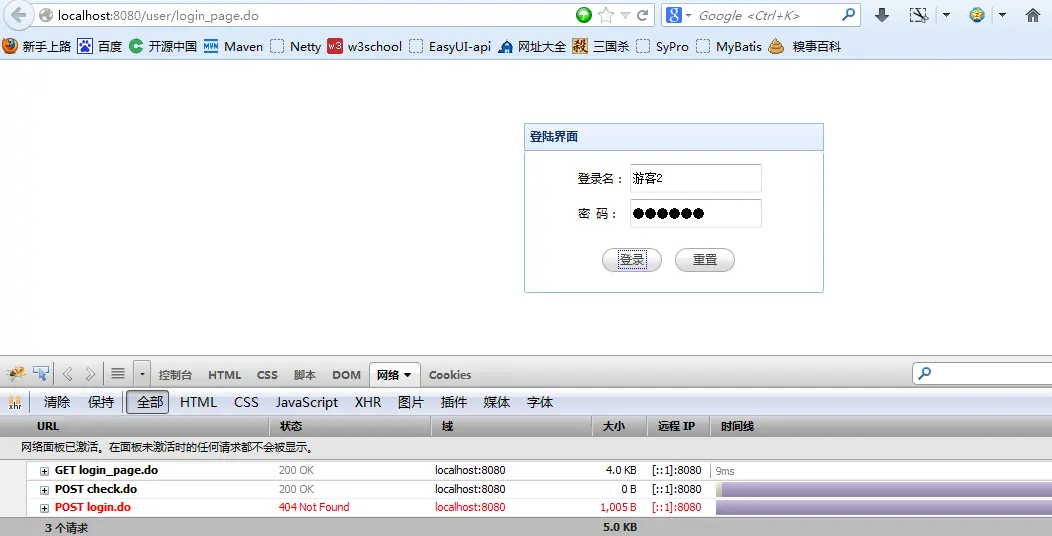Open the 糗事百科 bookmark
This screenshot has width=1052, height=536.
point(804,46)
